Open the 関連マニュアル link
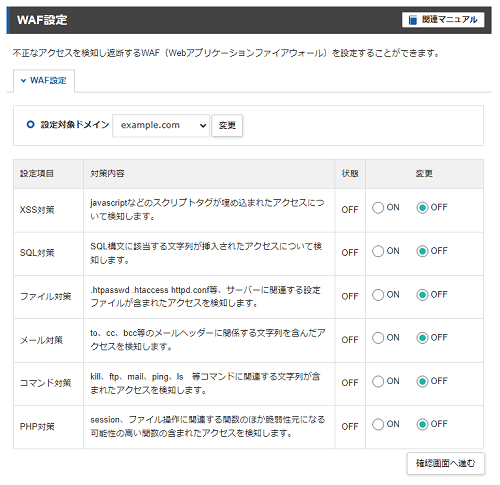This screenshot has width=500, height=485. click(443, 20)
